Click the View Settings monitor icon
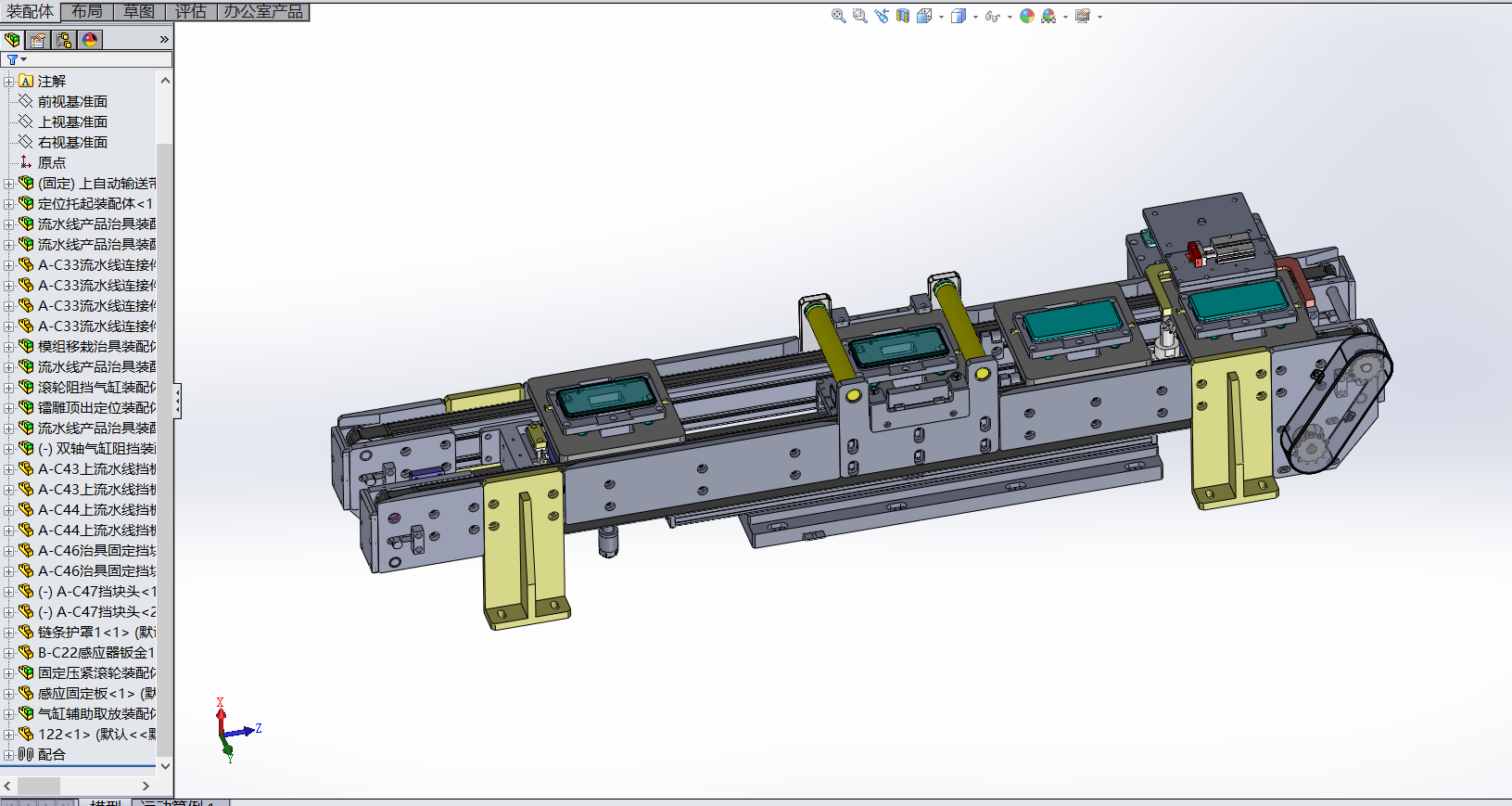1512x806 pixels. tap(1082, 16)
